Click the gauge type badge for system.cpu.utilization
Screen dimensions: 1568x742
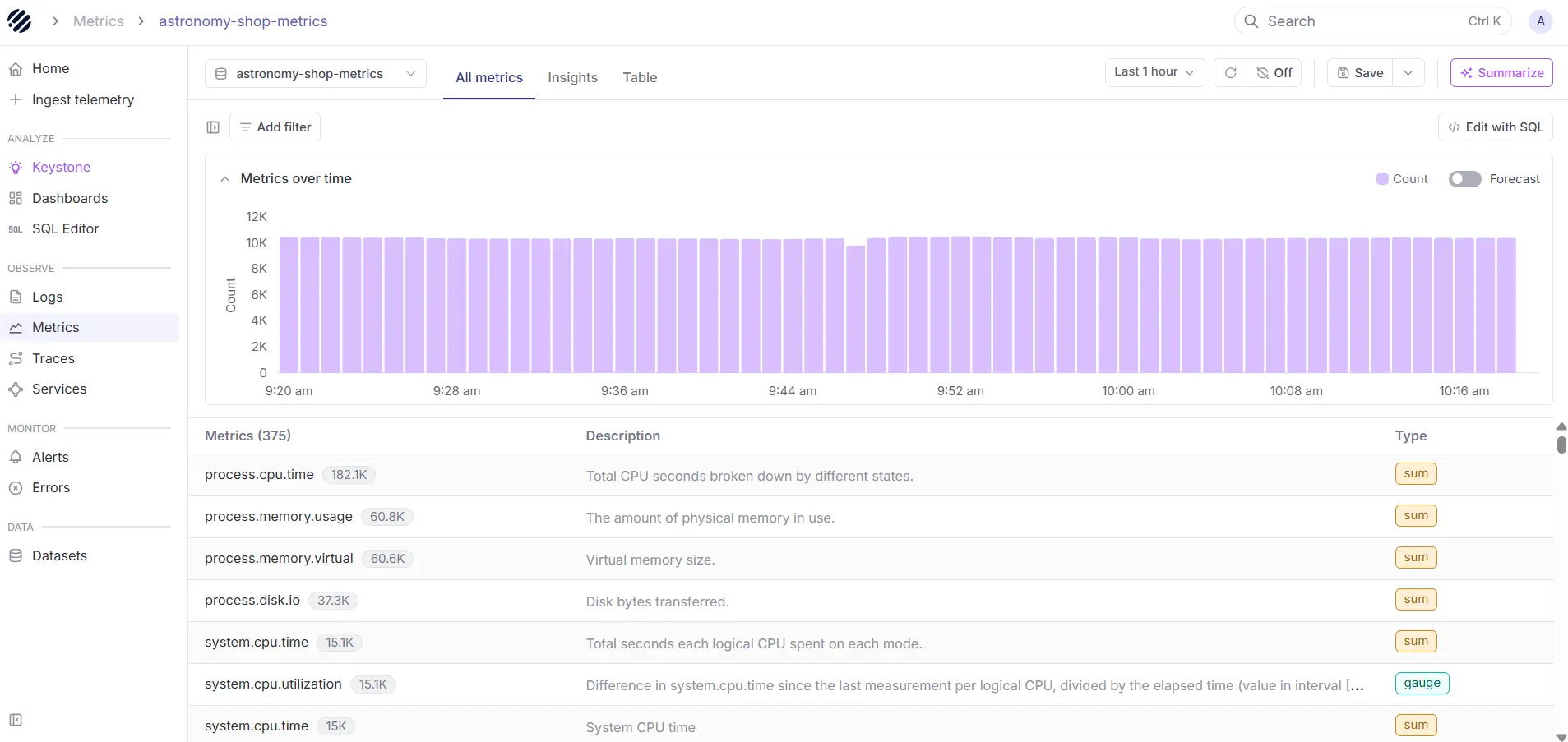pos(1422,683)
